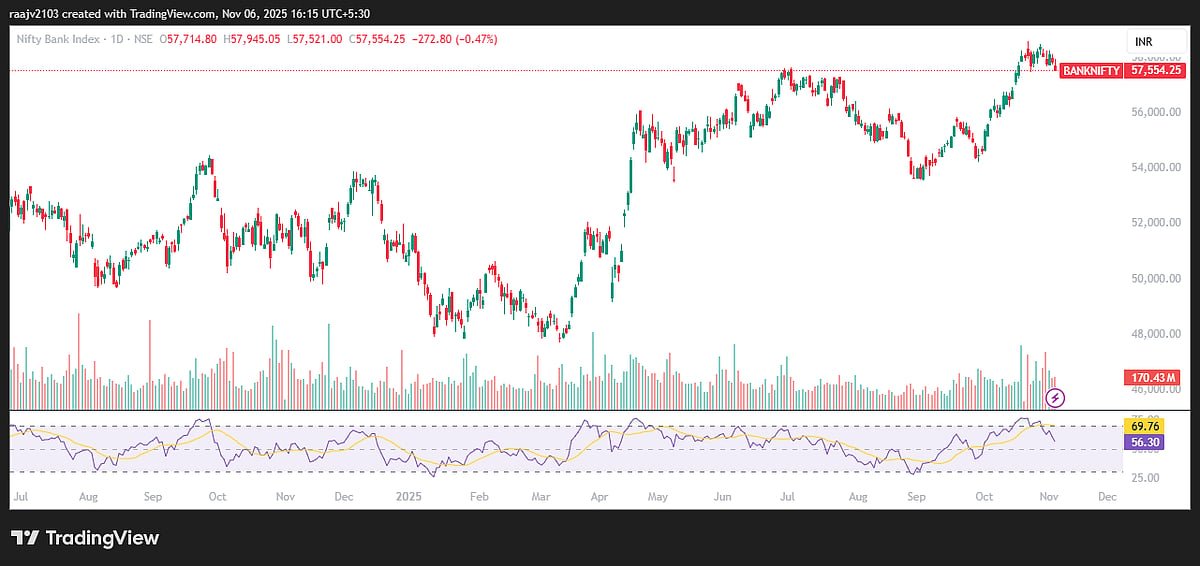Image resolution: width=1200 pixels, height=566 pixels.
Task: Select the yellow 69.76 RSI average label
Action: pyautogui.click(x=1142, y=425)
